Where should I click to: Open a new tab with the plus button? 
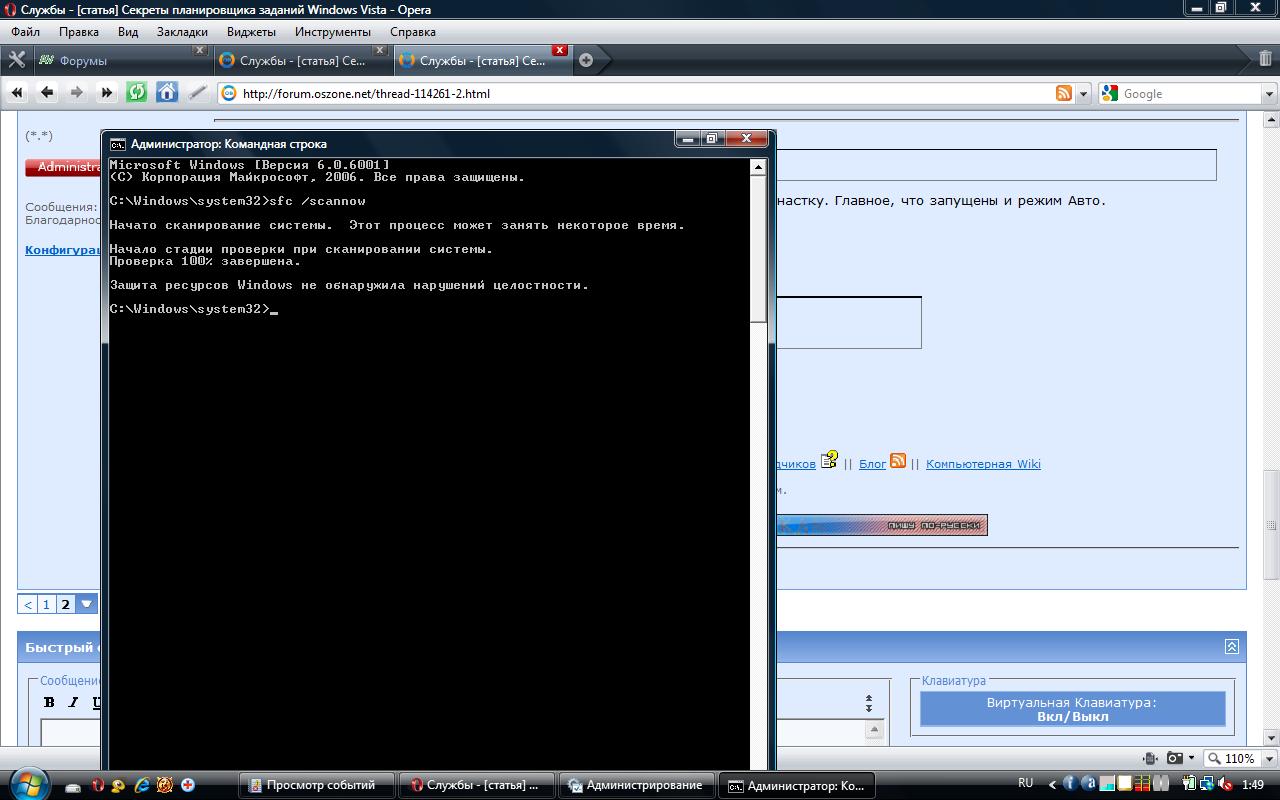pyautogui.click(x=586, y=60)
